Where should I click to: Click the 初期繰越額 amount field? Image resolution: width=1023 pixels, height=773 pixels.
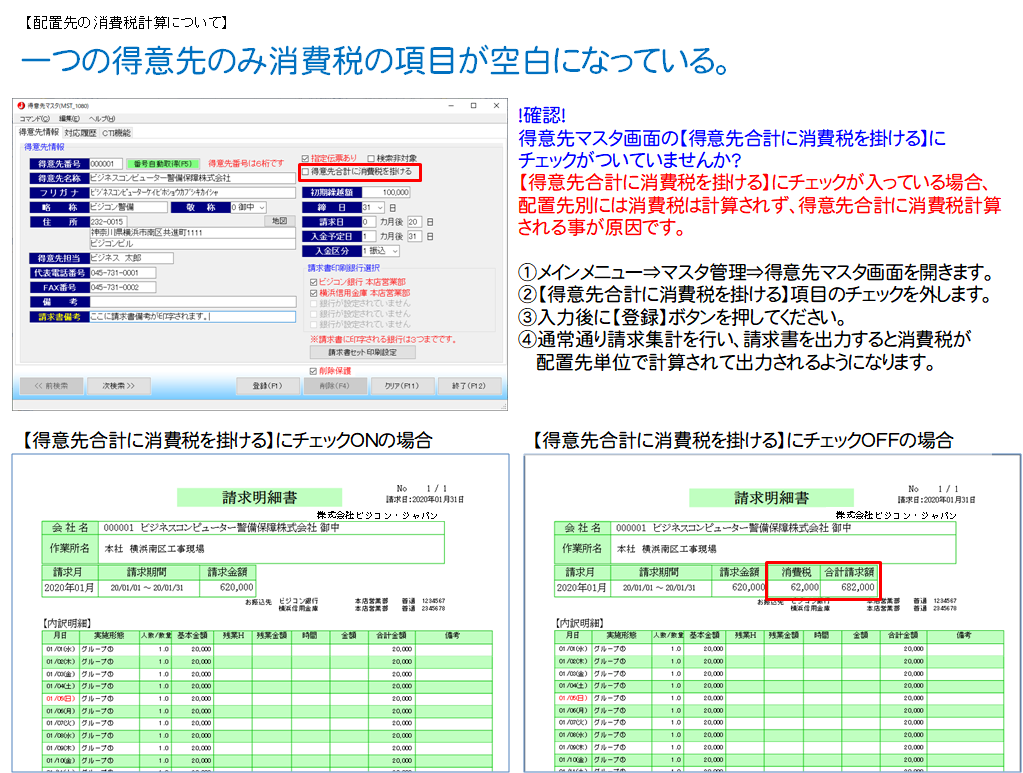pyautogui.click(x=381, y=193)
